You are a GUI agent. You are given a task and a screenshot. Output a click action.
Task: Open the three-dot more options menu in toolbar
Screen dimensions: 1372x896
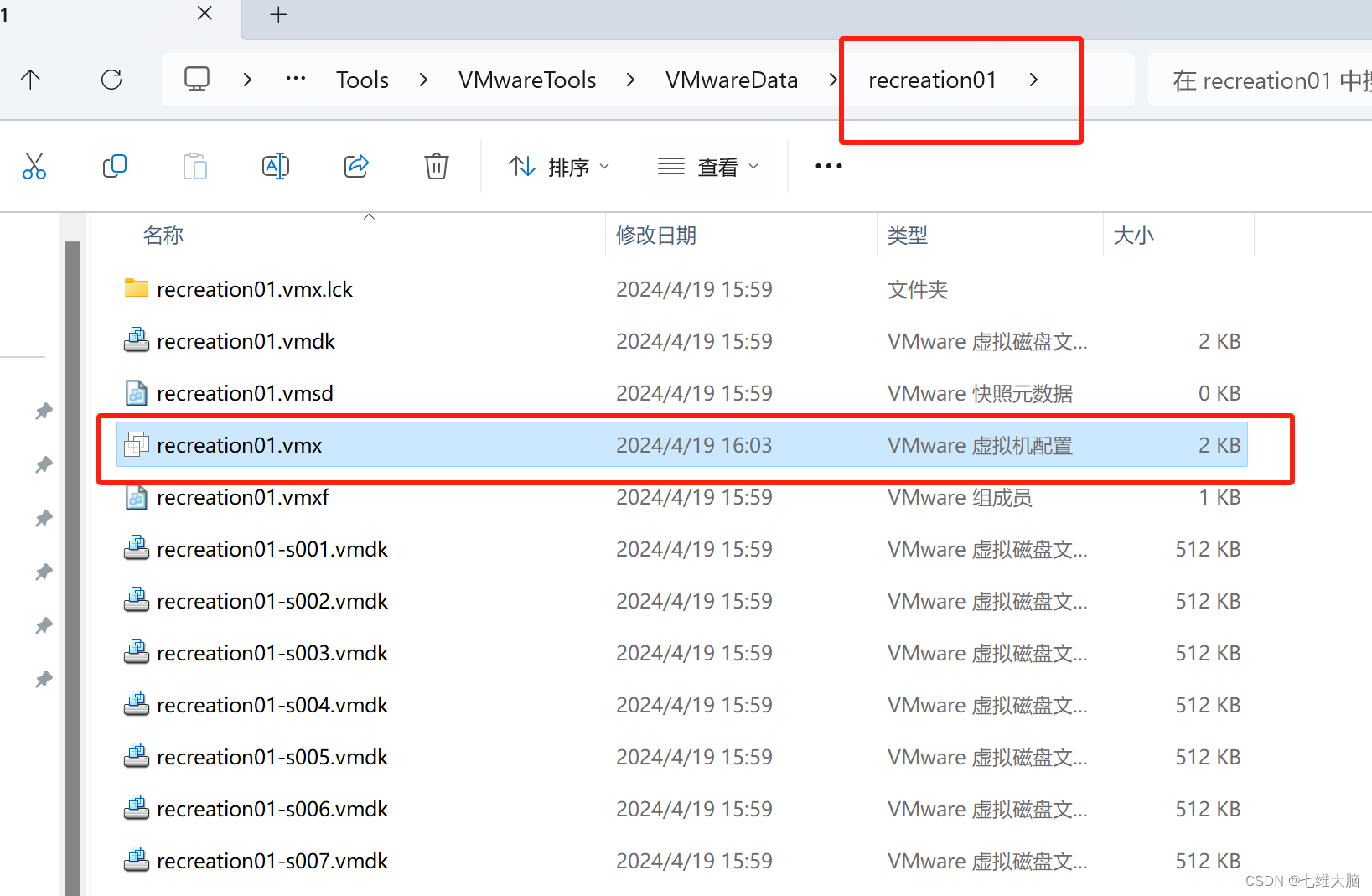click(x=829, y=166)
